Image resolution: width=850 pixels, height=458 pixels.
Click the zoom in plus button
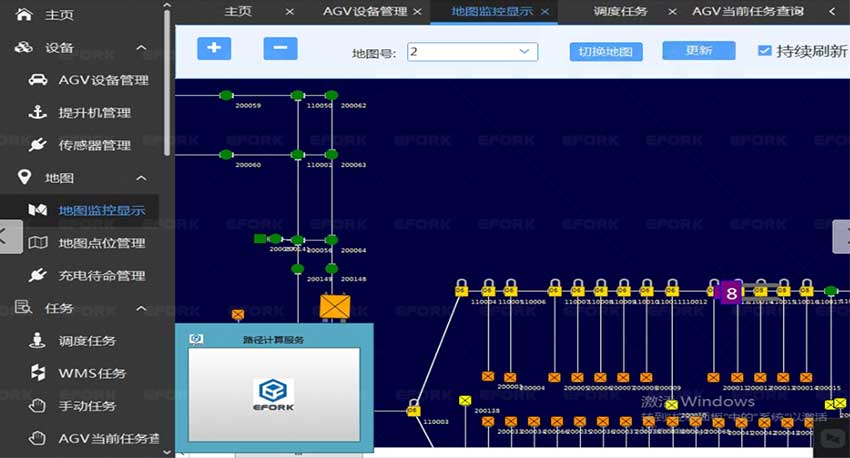(214, 48)
